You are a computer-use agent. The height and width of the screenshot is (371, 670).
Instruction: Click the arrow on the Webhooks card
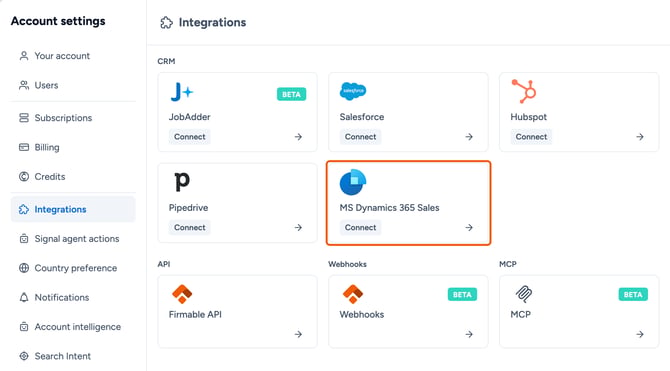[469, 334]
